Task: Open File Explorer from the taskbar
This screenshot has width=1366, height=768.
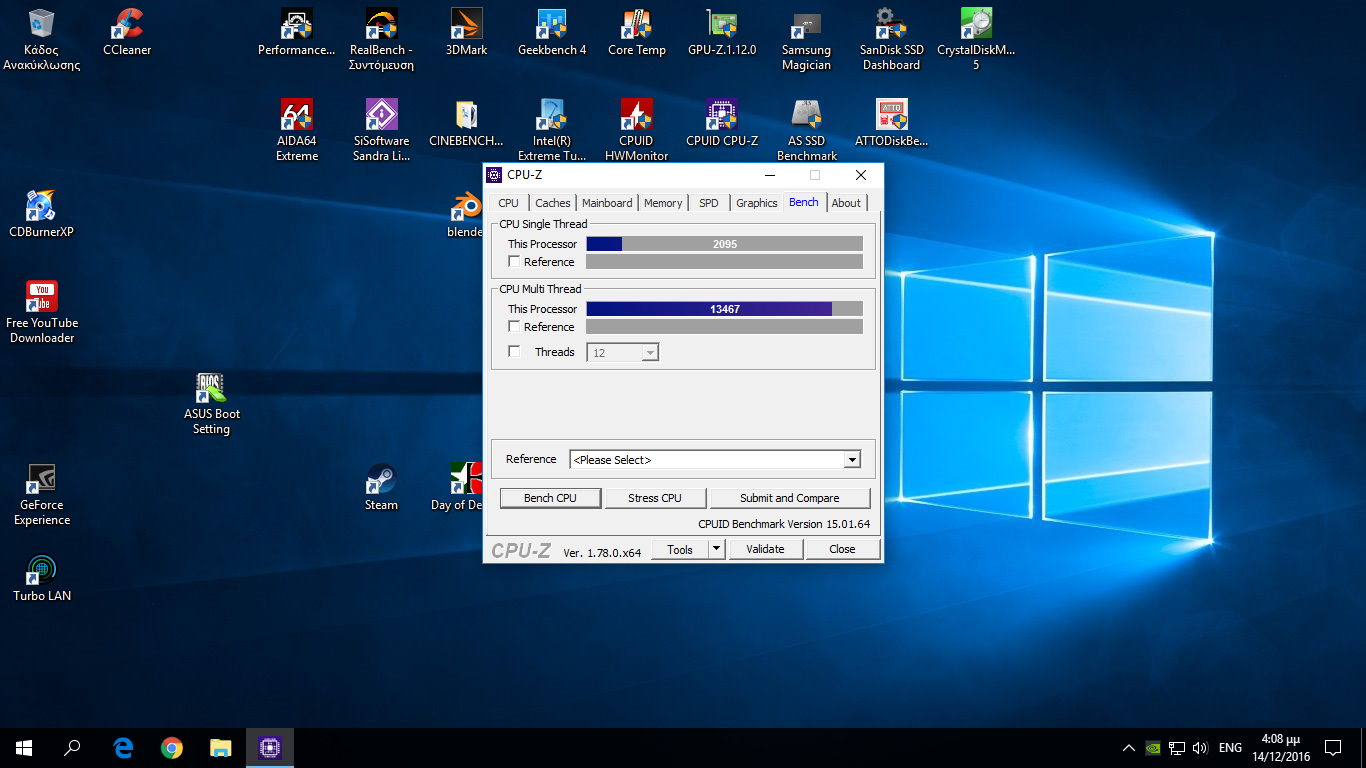Action: coord(221,747)
